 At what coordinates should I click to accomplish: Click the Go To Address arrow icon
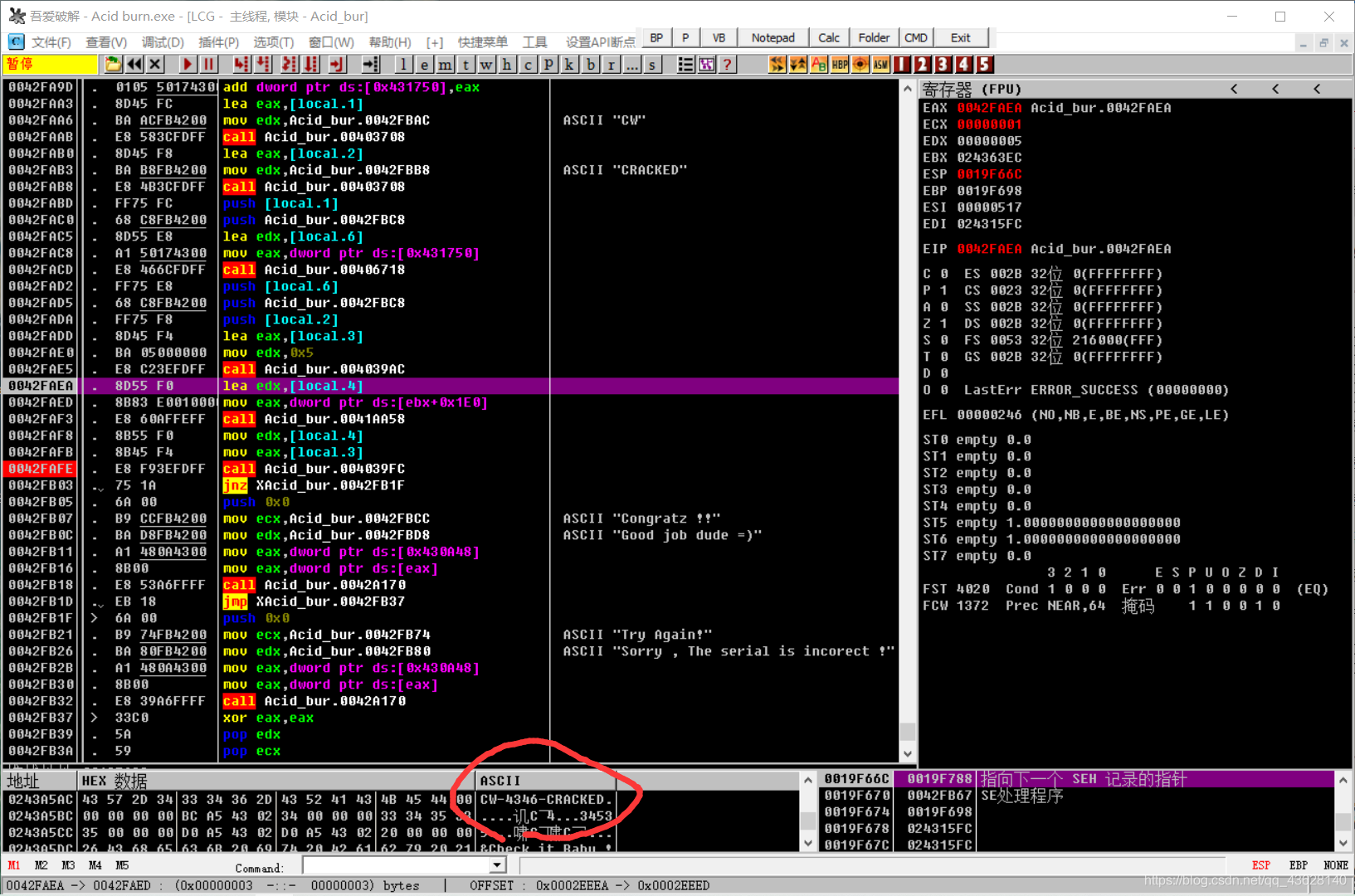click(x=371, y=64)
